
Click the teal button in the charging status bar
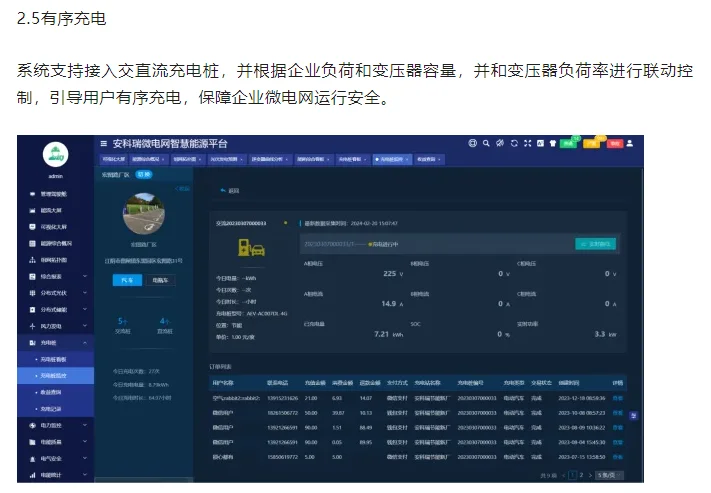click(595, 244)
